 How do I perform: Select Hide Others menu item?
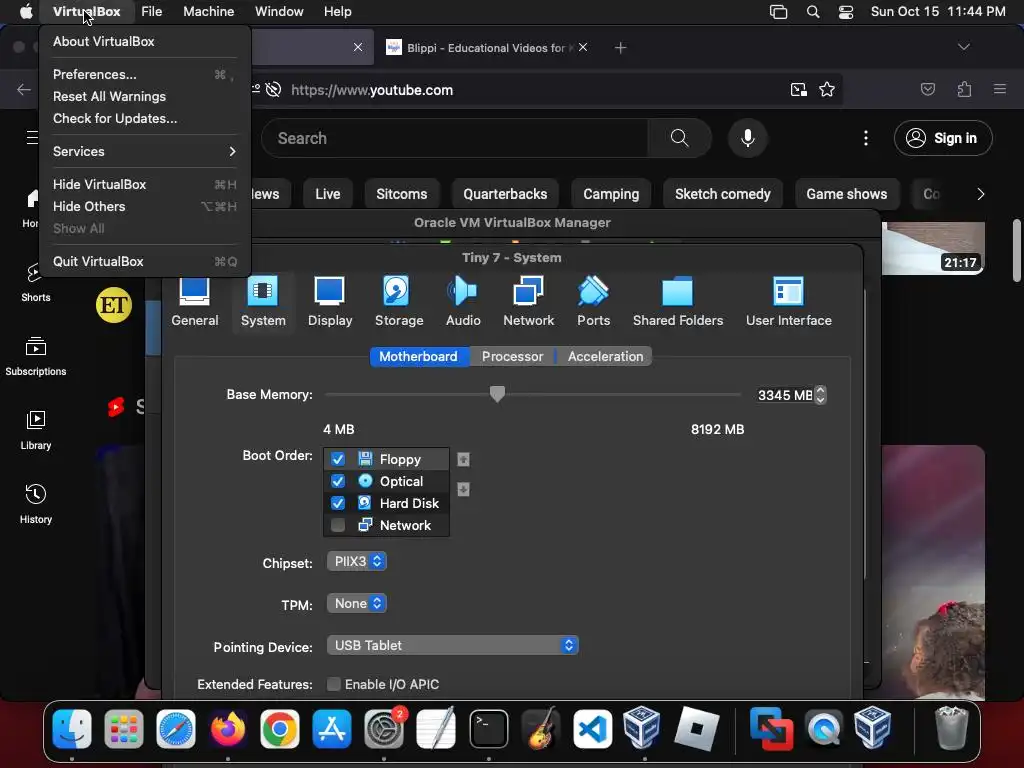[144, 206]
